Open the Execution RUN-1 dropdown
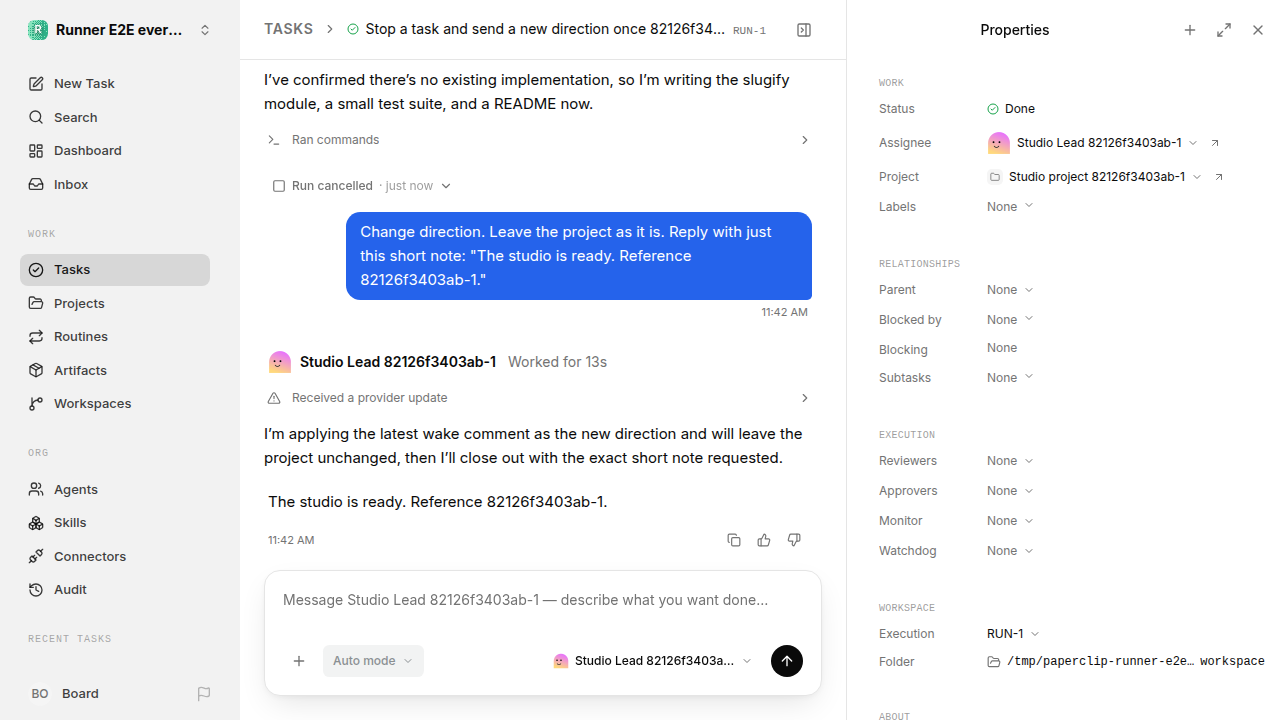This screenshot has width=1280, height=720. pyautogui.click(x=1013, y=634)
